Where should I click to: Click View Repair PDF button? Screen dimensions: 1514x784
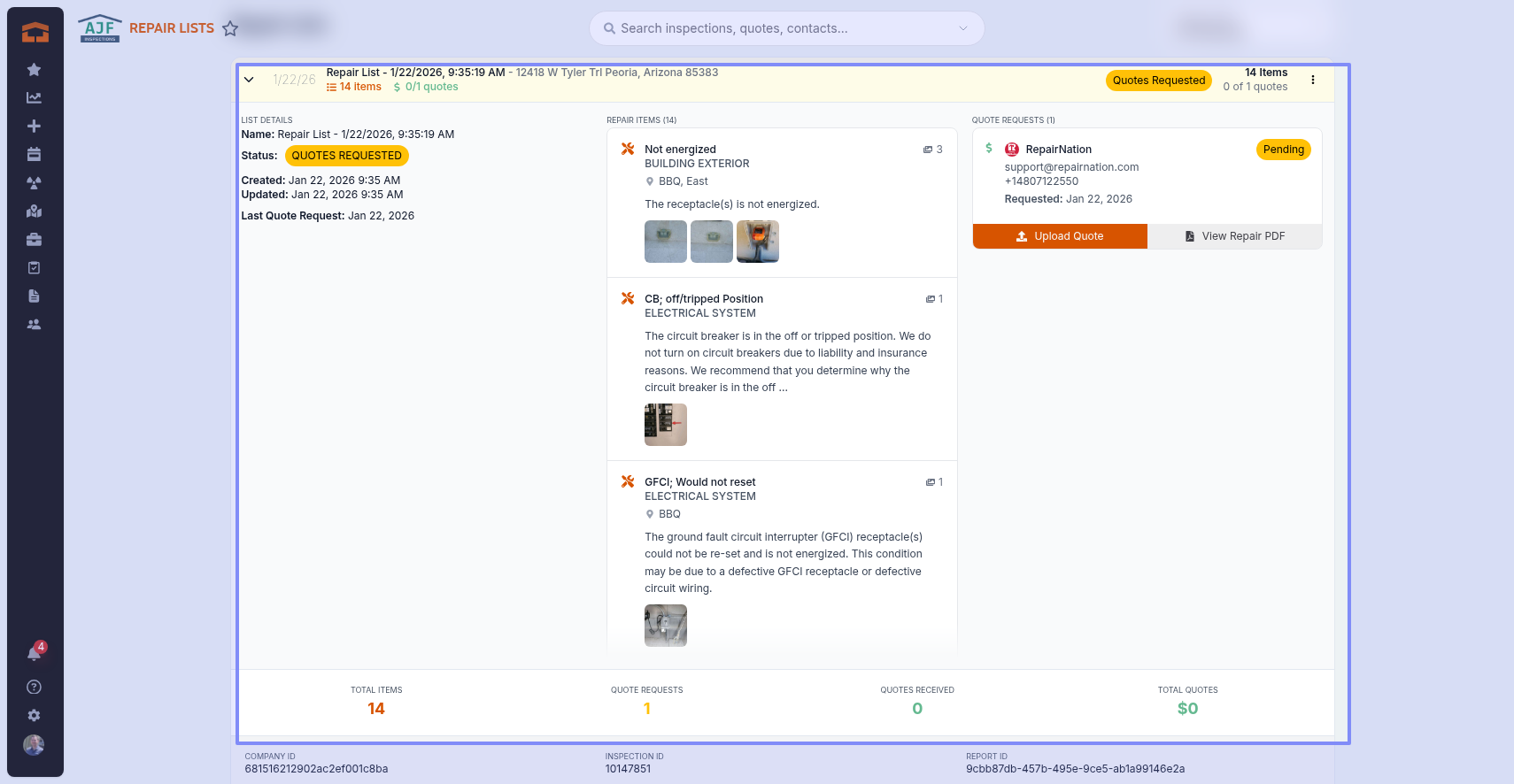tap(1234, 236)
